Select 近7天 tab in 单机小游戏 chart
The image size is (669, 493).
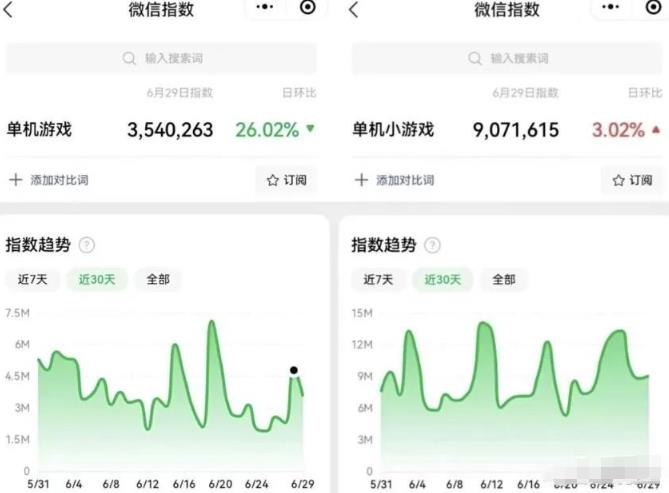(378, 280)
